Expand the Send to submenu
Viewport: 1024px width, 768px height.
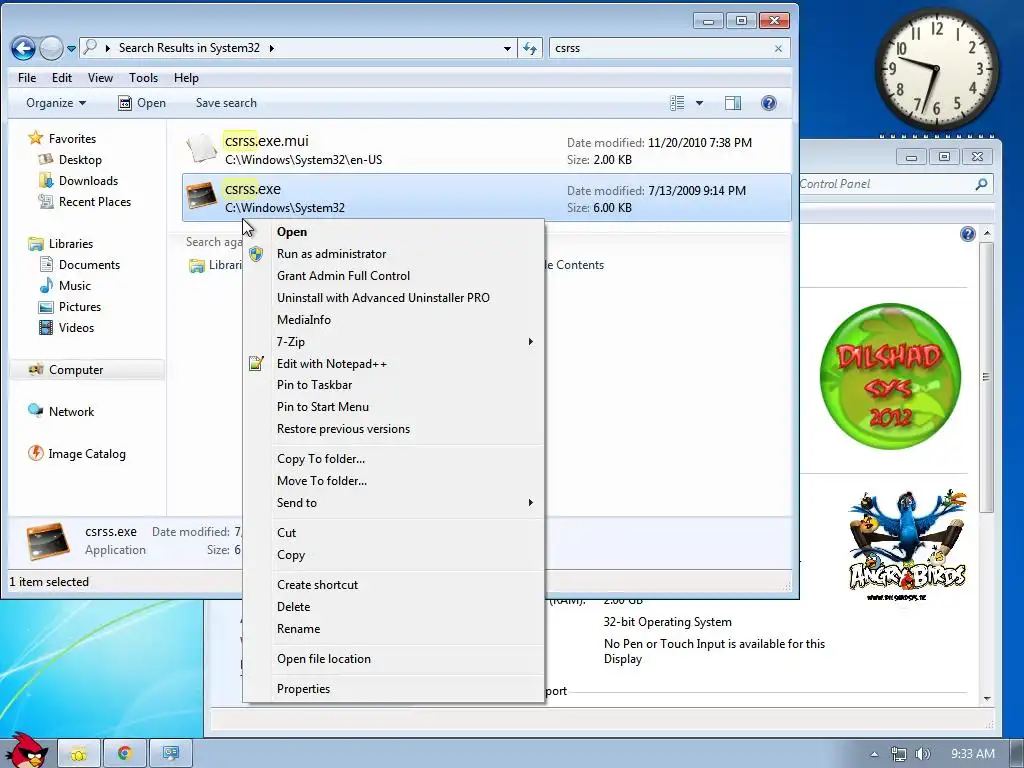[x=394, y=503]
